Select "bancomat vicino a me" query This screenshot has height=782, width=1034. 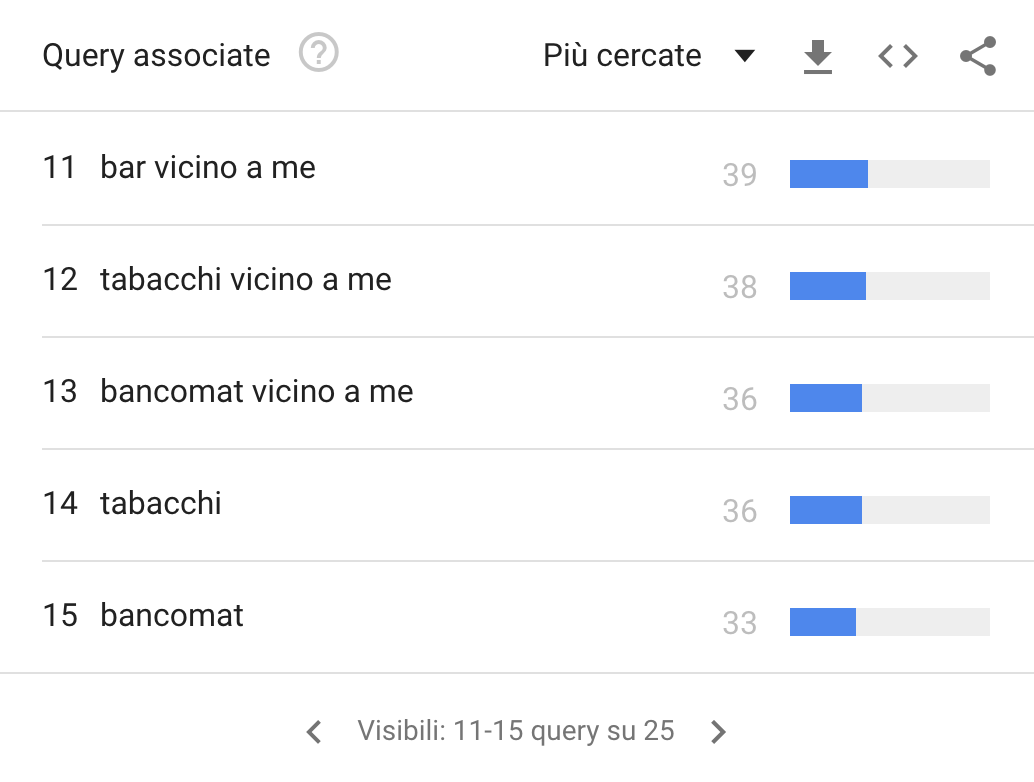coord(257,392)
